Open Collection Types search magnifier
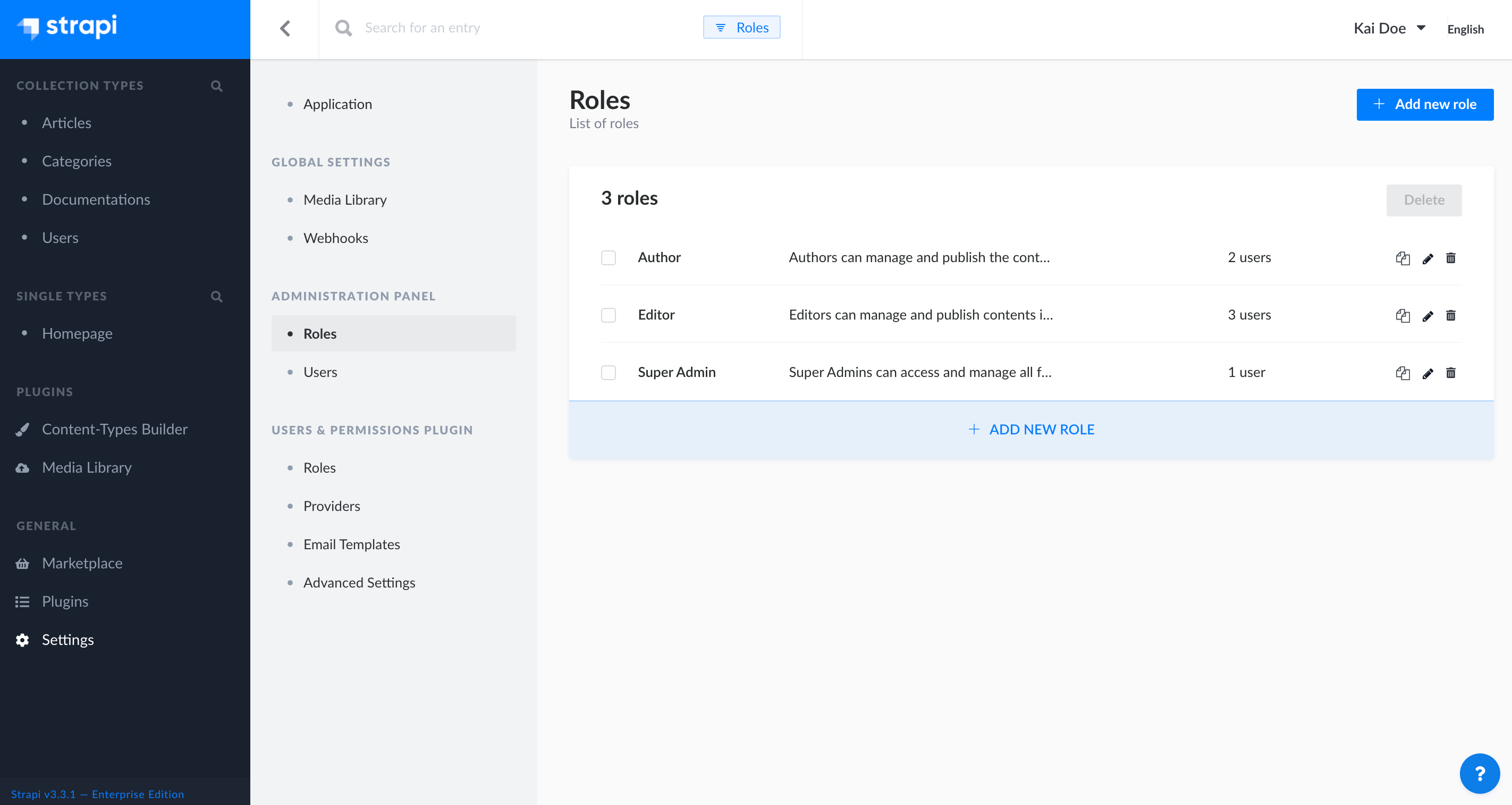This screenshot has height=805, width=1512. tap(217, 86)
